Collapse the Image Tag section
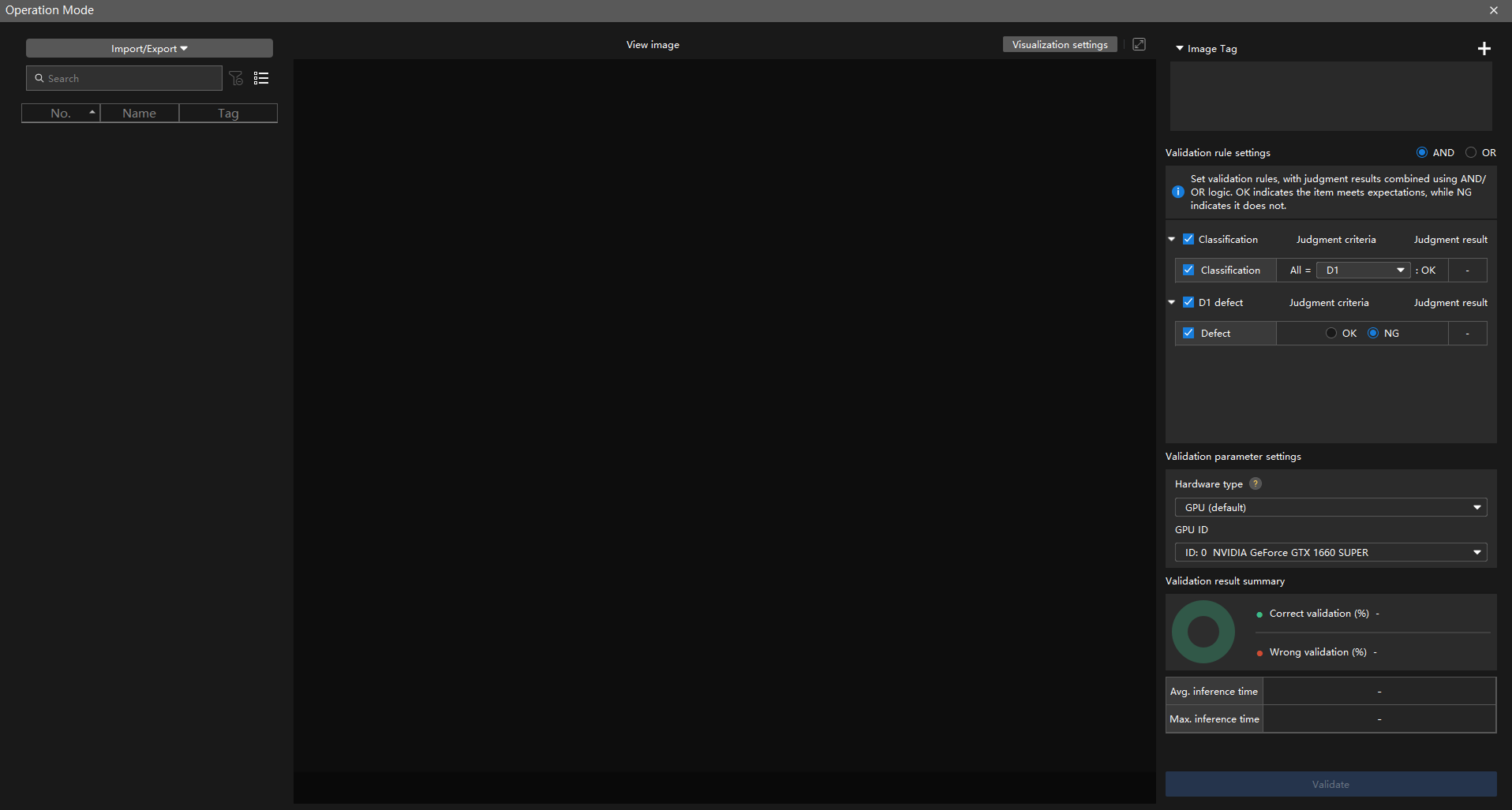Image resolution: width=1512 pixels, height=810 pixels. coord(1180,49)
